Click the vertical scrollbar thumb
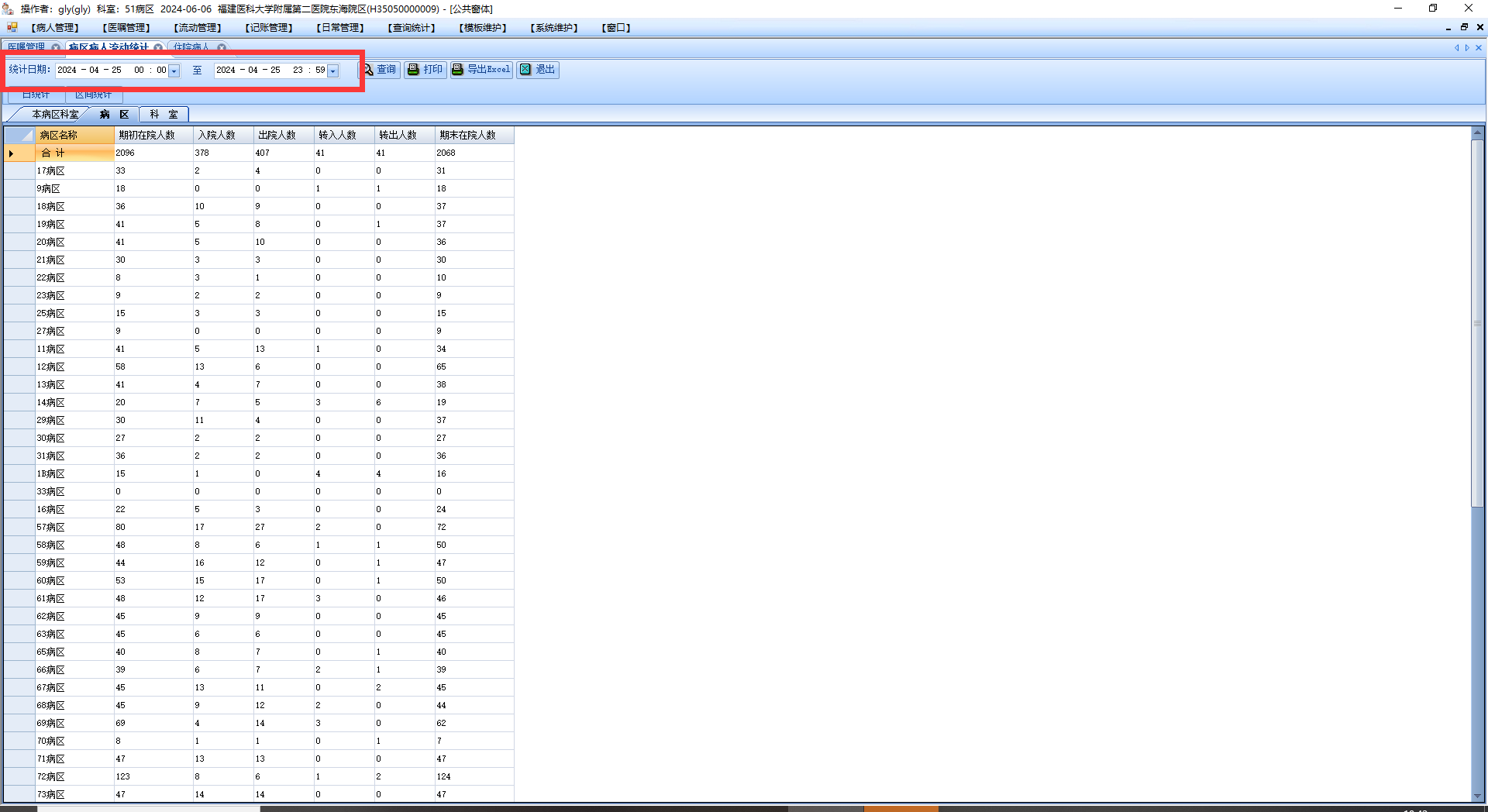1488x812 pixels. [1477, 322]
